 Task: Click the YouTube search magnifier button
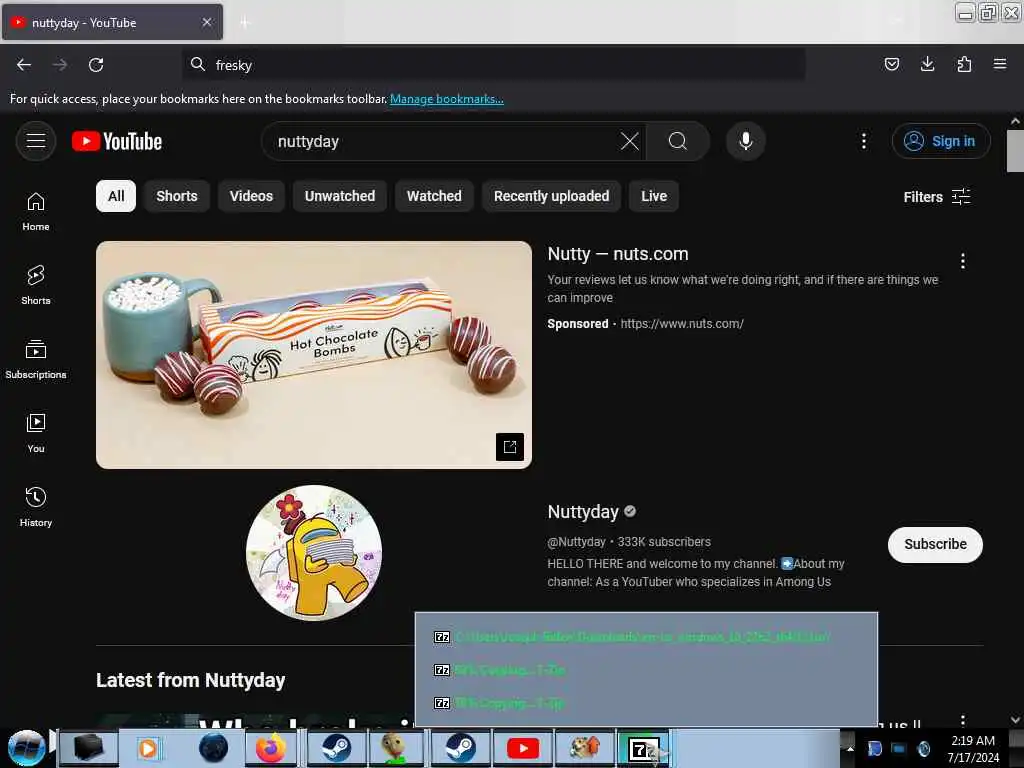678,141
